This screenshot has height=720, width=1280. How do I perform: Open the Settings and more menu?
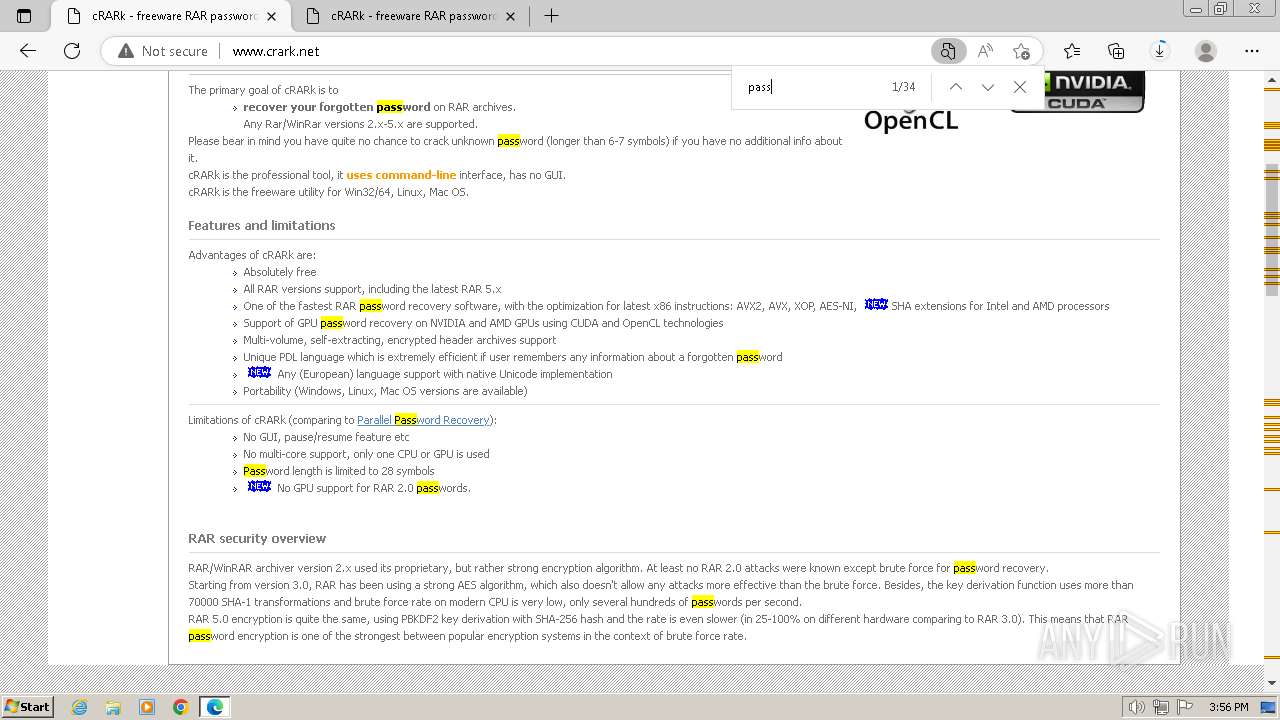(1252, 51)
